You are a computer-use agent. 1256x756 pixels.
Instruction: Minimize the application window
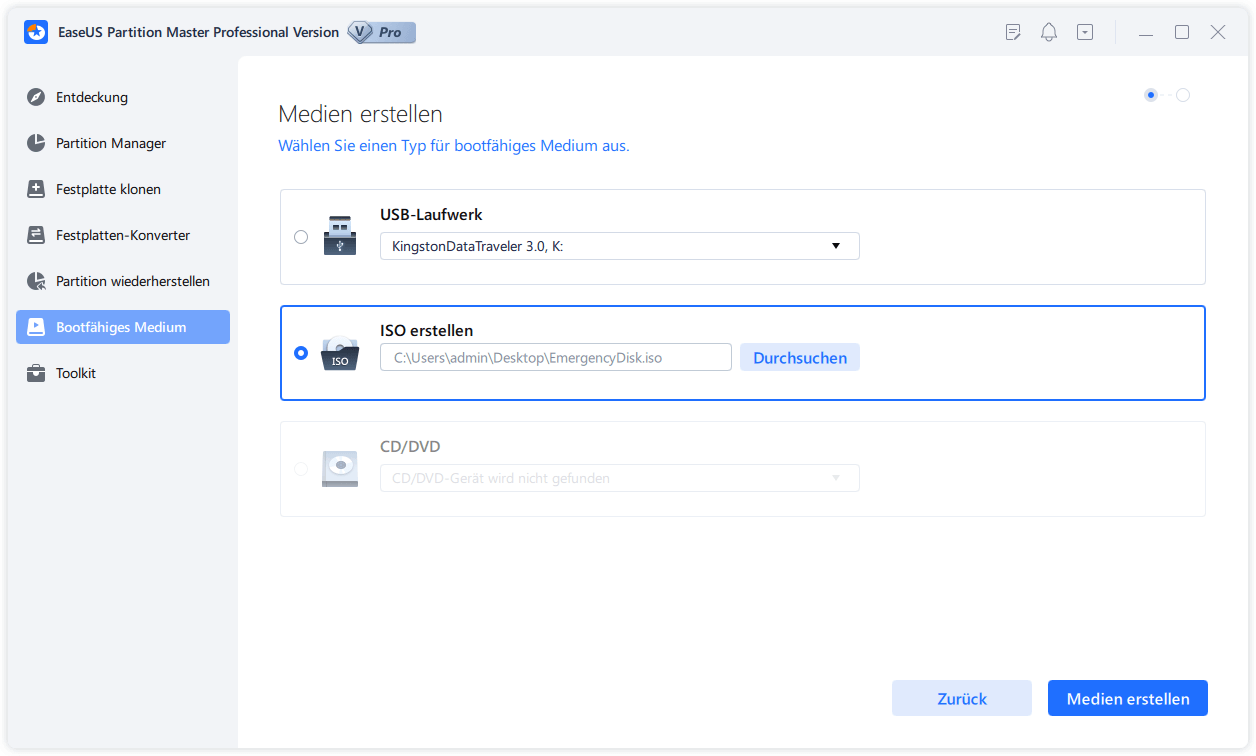(1146, 33)
